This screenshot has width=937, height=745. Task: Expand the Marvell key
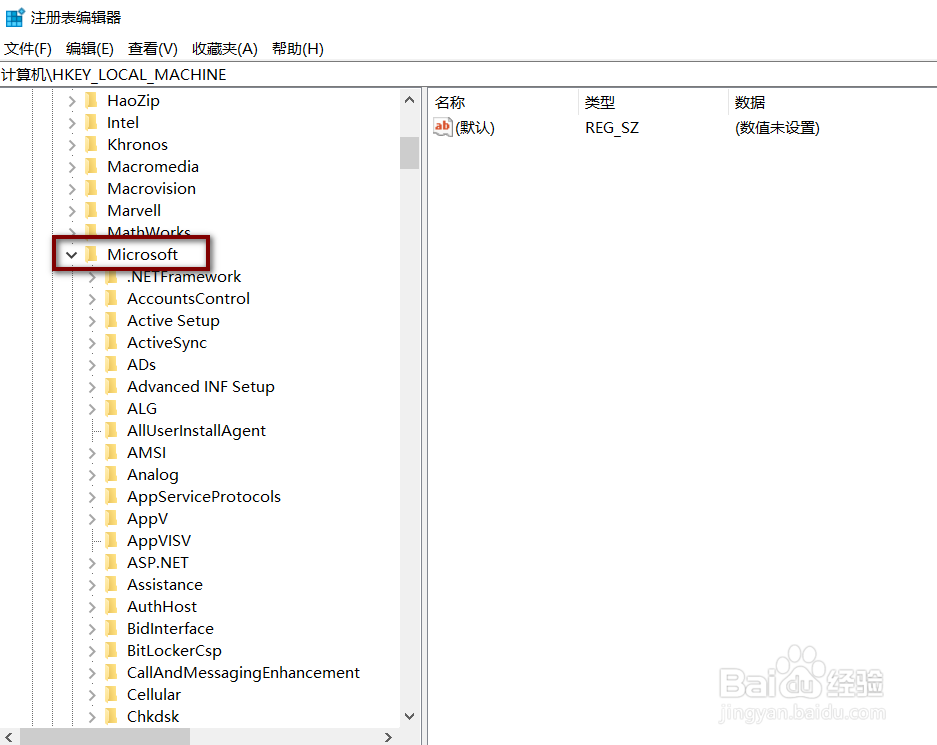coord(72,211)
